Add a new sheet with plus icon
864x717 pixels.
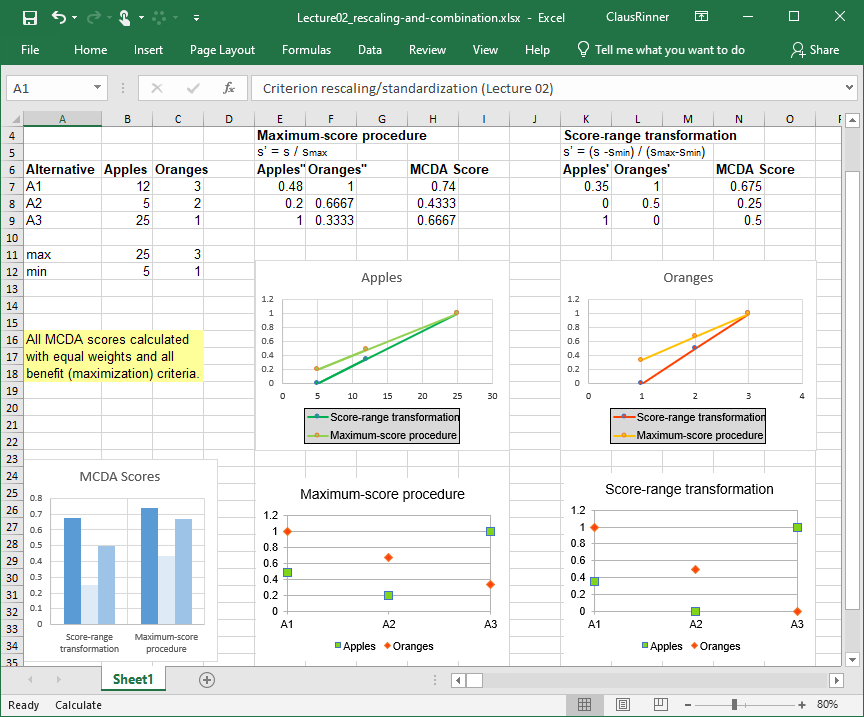click(x=207, y=680)
